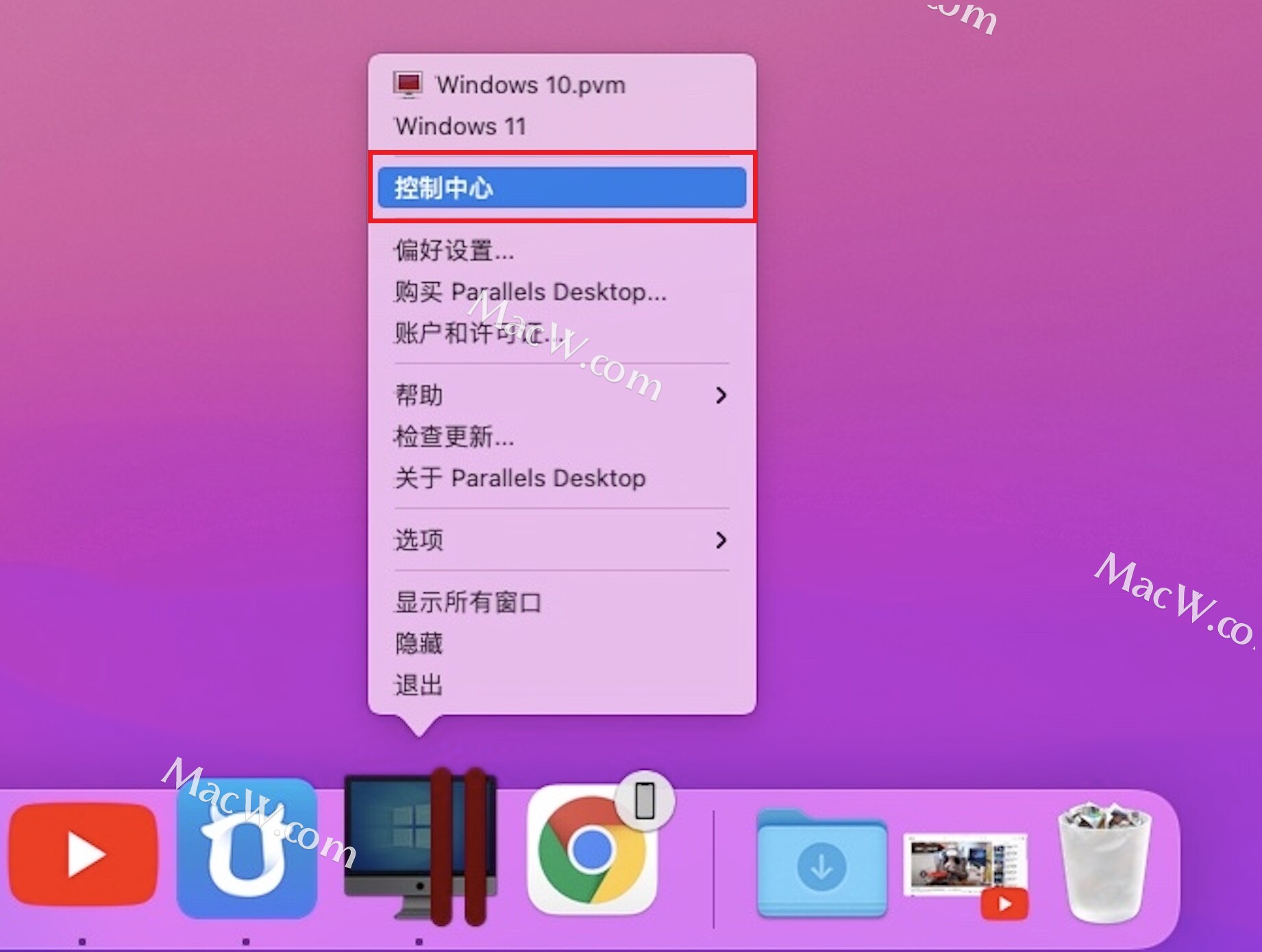
Task: Open the YouTube app in the Dock
Action: pyautogui.click(x=84, y=854)
